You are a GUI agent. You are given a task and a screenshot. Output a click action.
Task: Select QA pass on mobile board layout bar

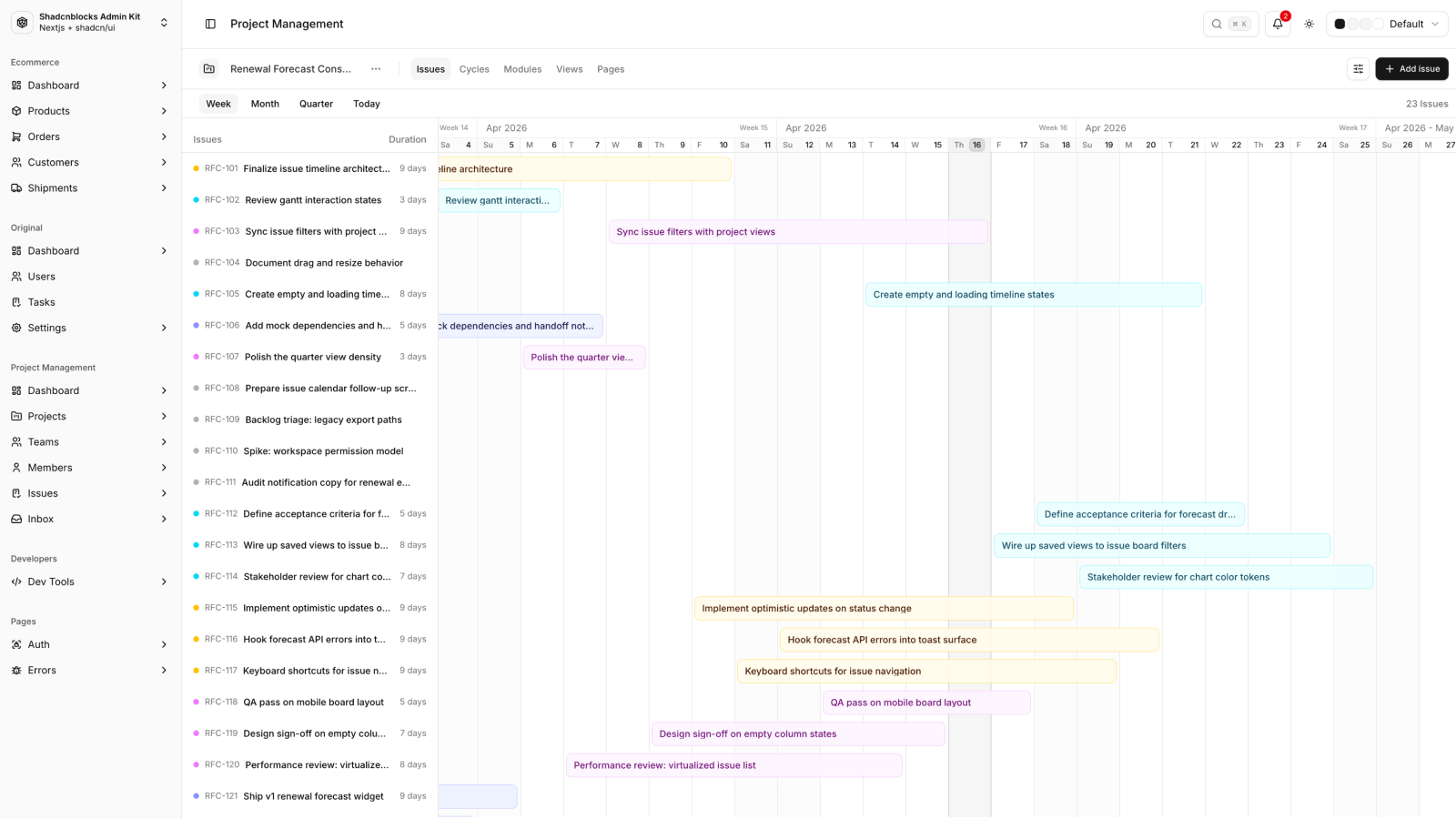(x=926, y=703)
